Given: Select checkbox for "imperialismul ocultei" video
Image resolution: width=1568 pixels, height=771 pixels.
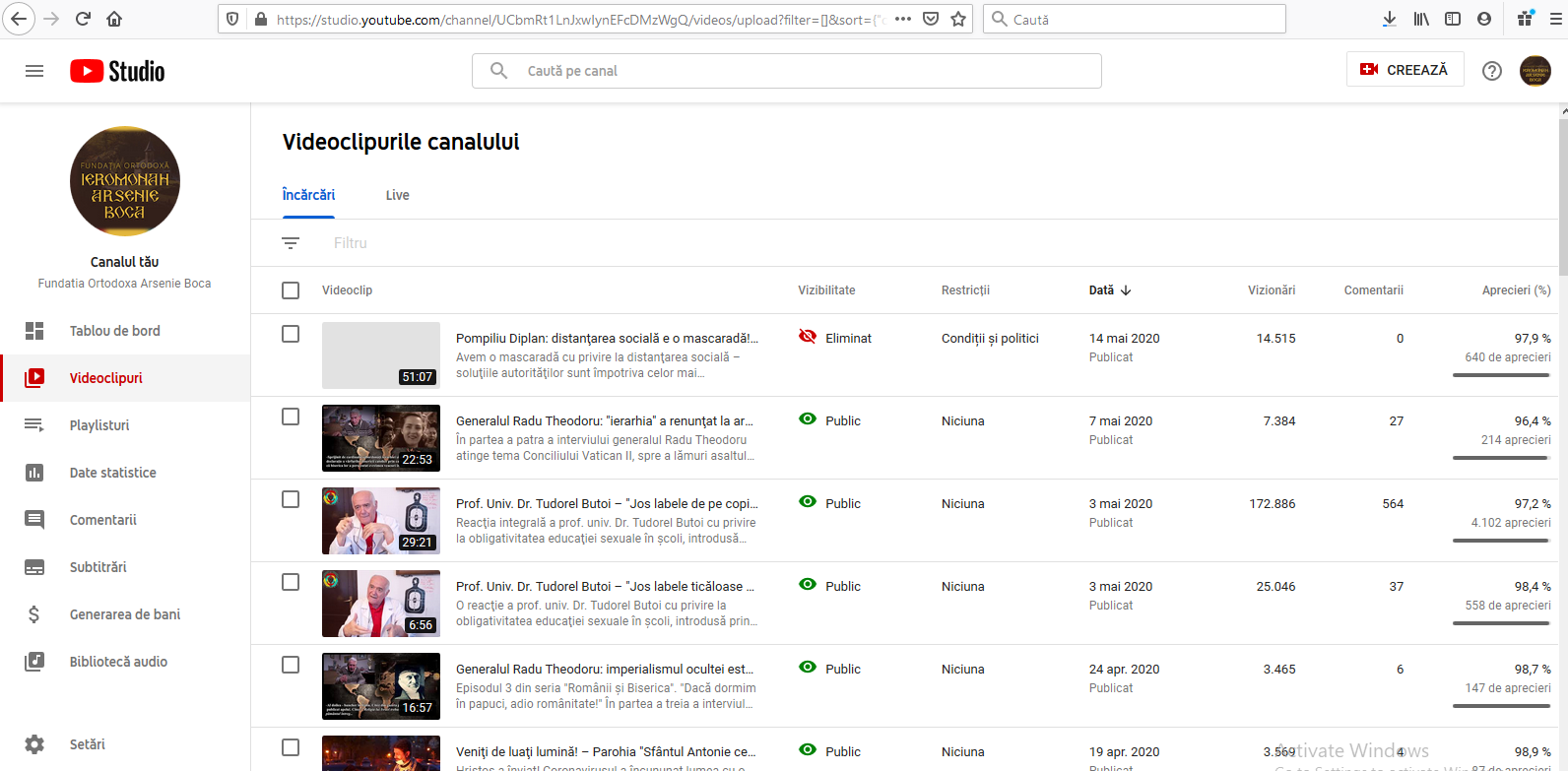Looking at the screenshot, I should tap(291, 665).
